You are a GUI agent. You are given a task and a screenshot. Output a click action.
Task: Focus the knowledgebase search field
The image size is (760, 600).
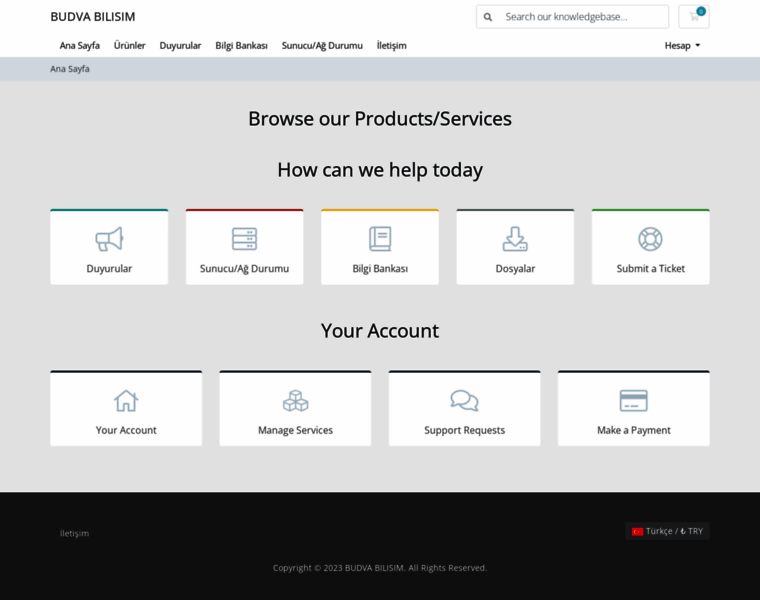[583, 17]
